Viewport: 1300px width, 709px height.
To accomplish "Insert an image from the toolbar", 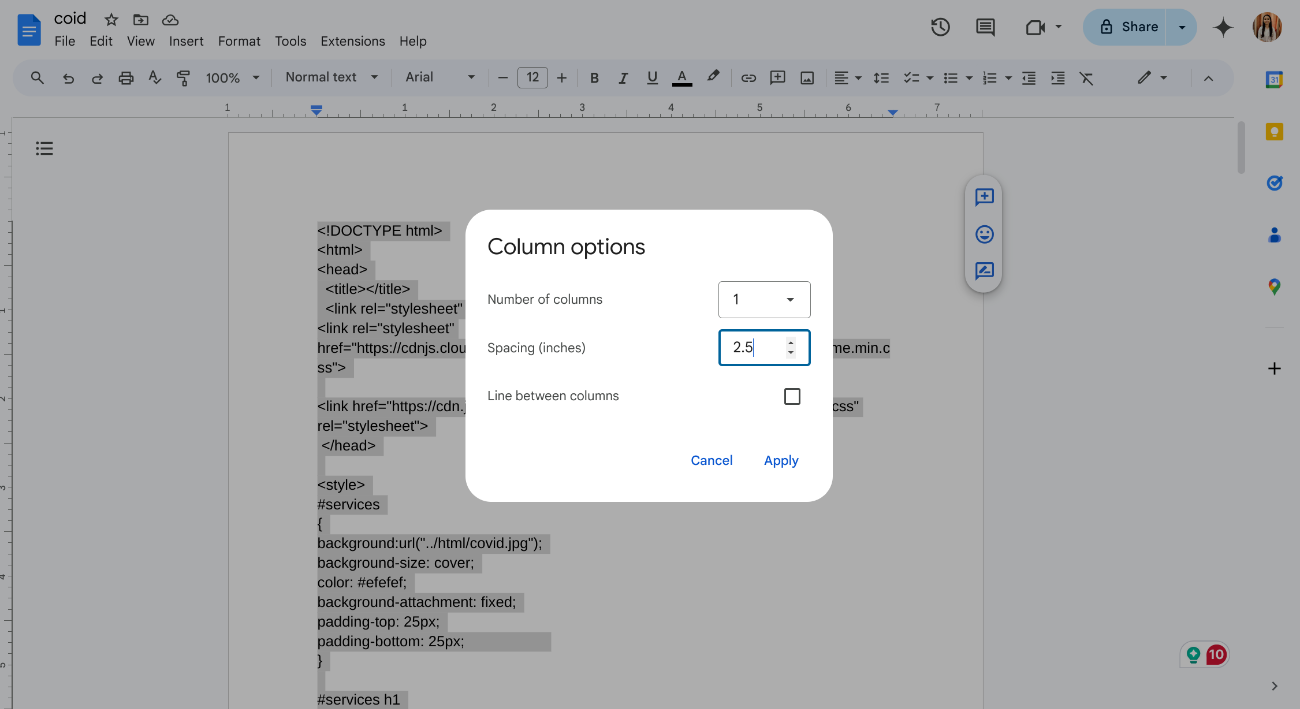I will point(806,77).
